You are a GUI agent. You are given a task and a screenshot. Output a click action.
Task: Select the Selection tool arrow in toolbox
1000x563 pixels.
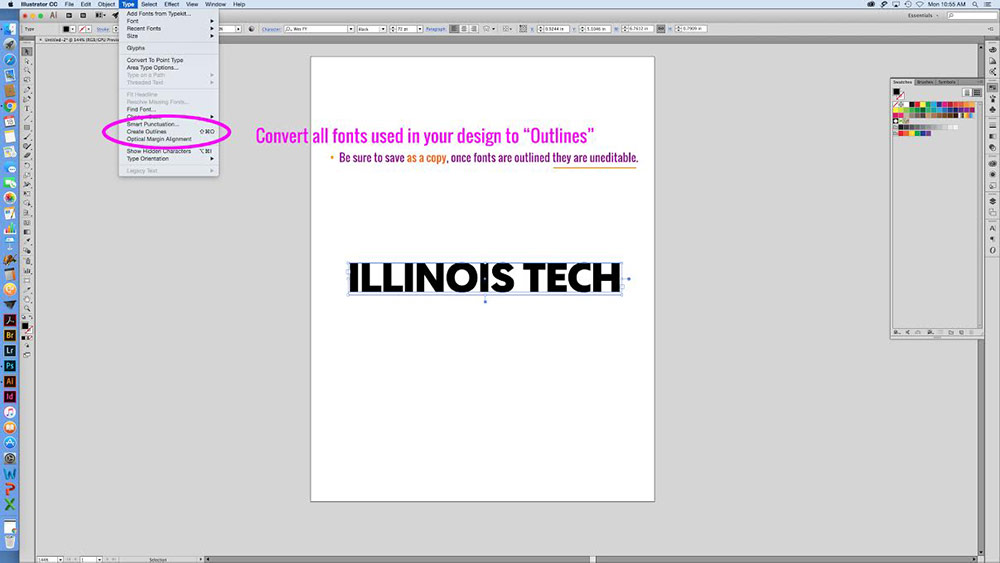point(27,52)
